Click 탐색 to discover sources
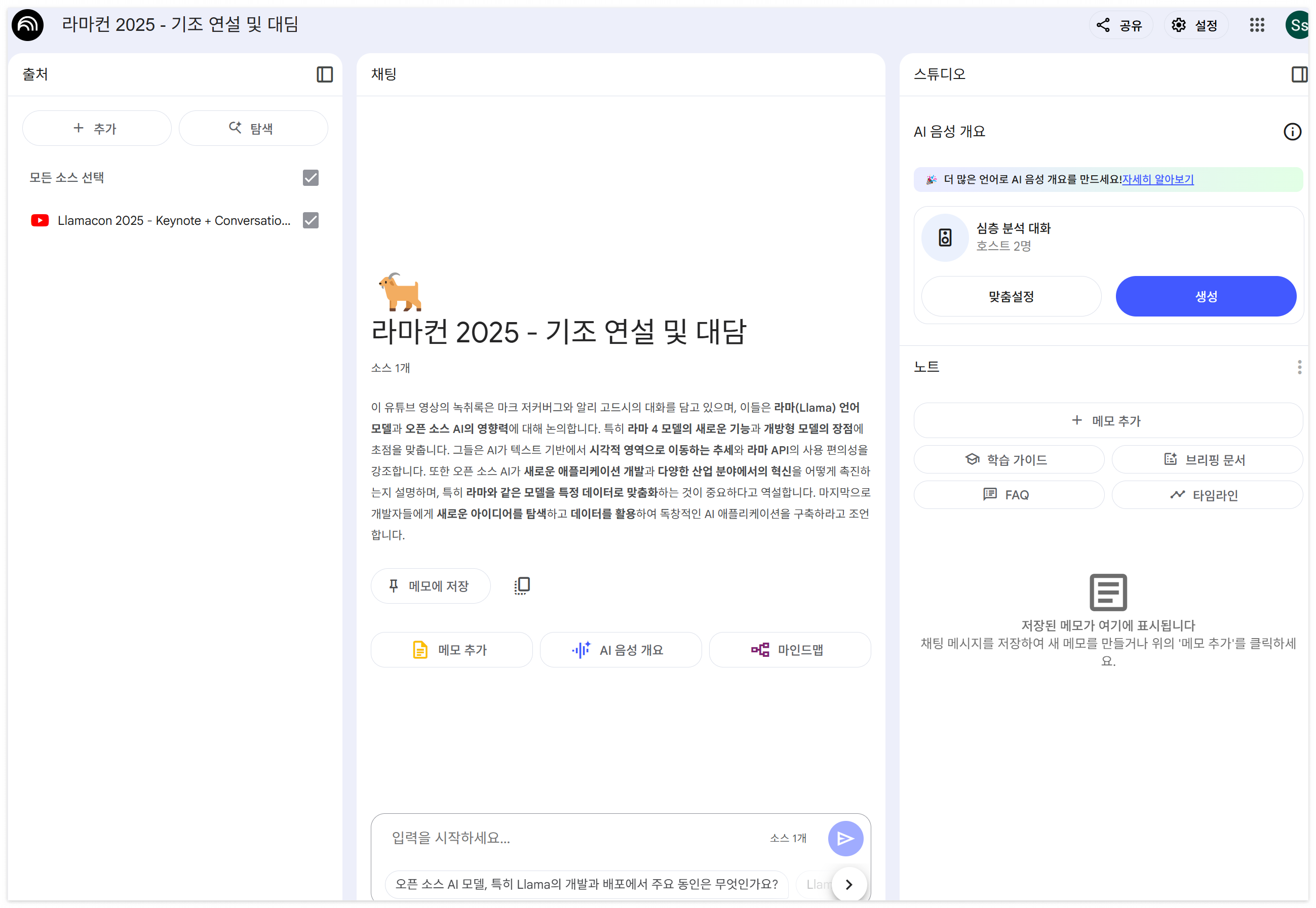 coord(253,129)
